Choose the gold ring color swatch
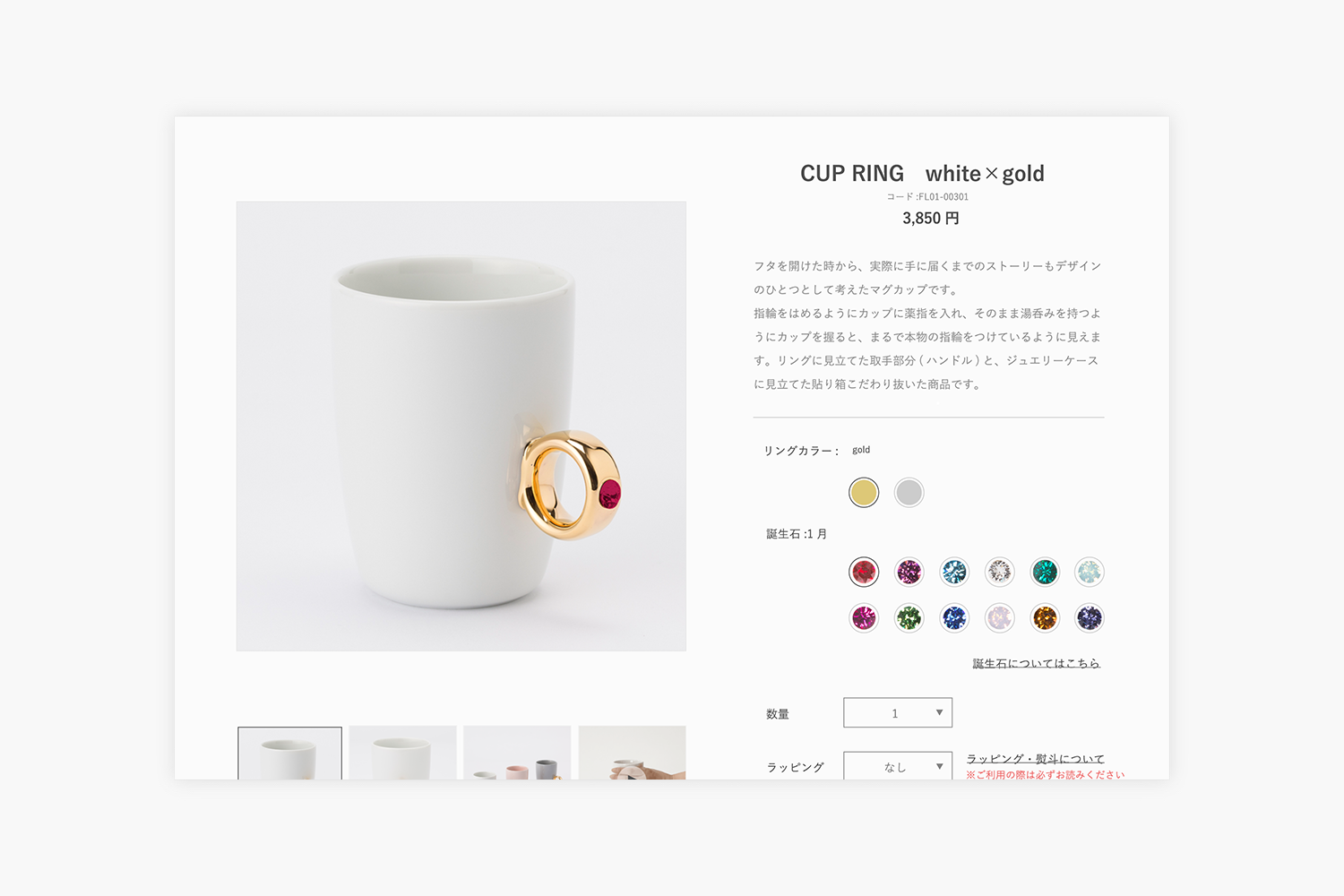Image resolution: width=1344 pixels, height=896 pixels. (864, 492)
